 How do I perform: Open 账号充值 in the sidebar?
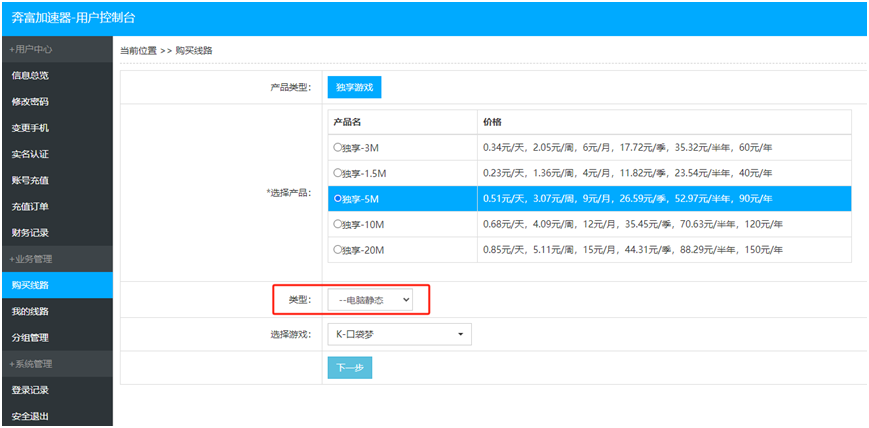tap(30, 180)
